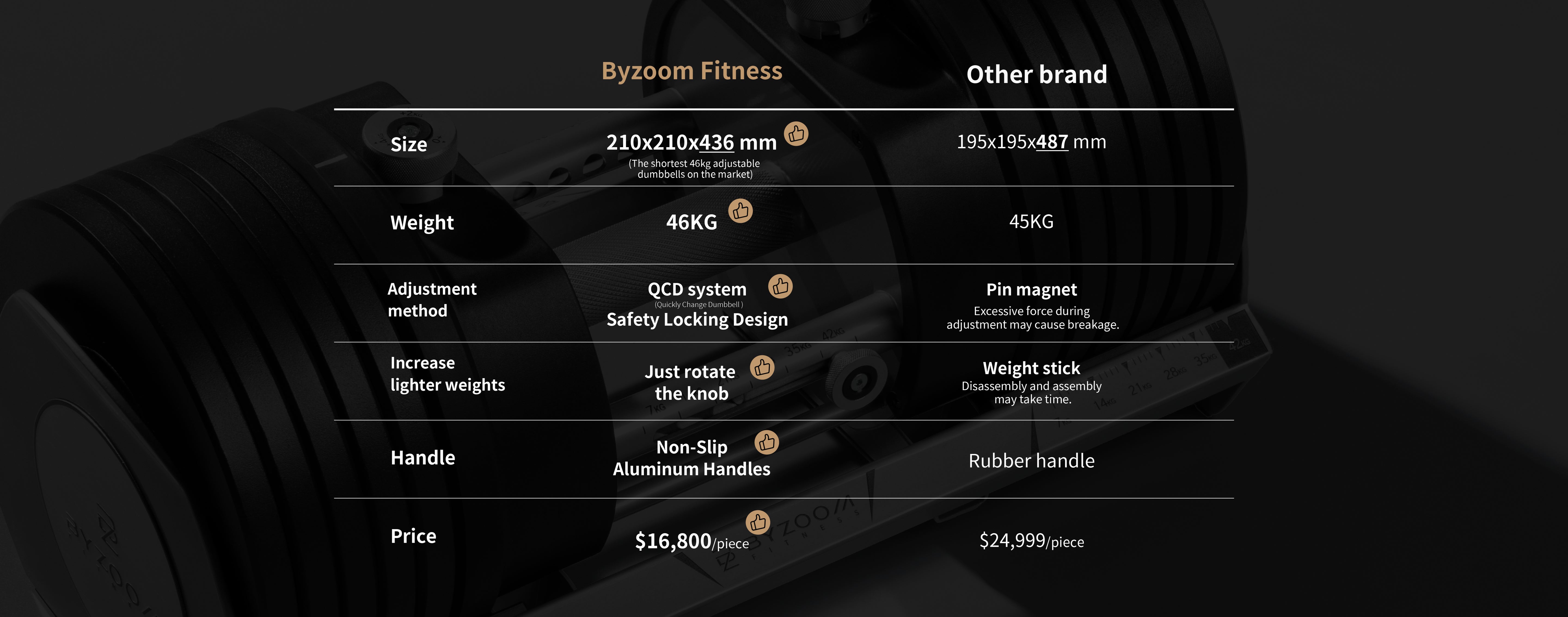Click the Increase lighter weights label

pos(447,374)
